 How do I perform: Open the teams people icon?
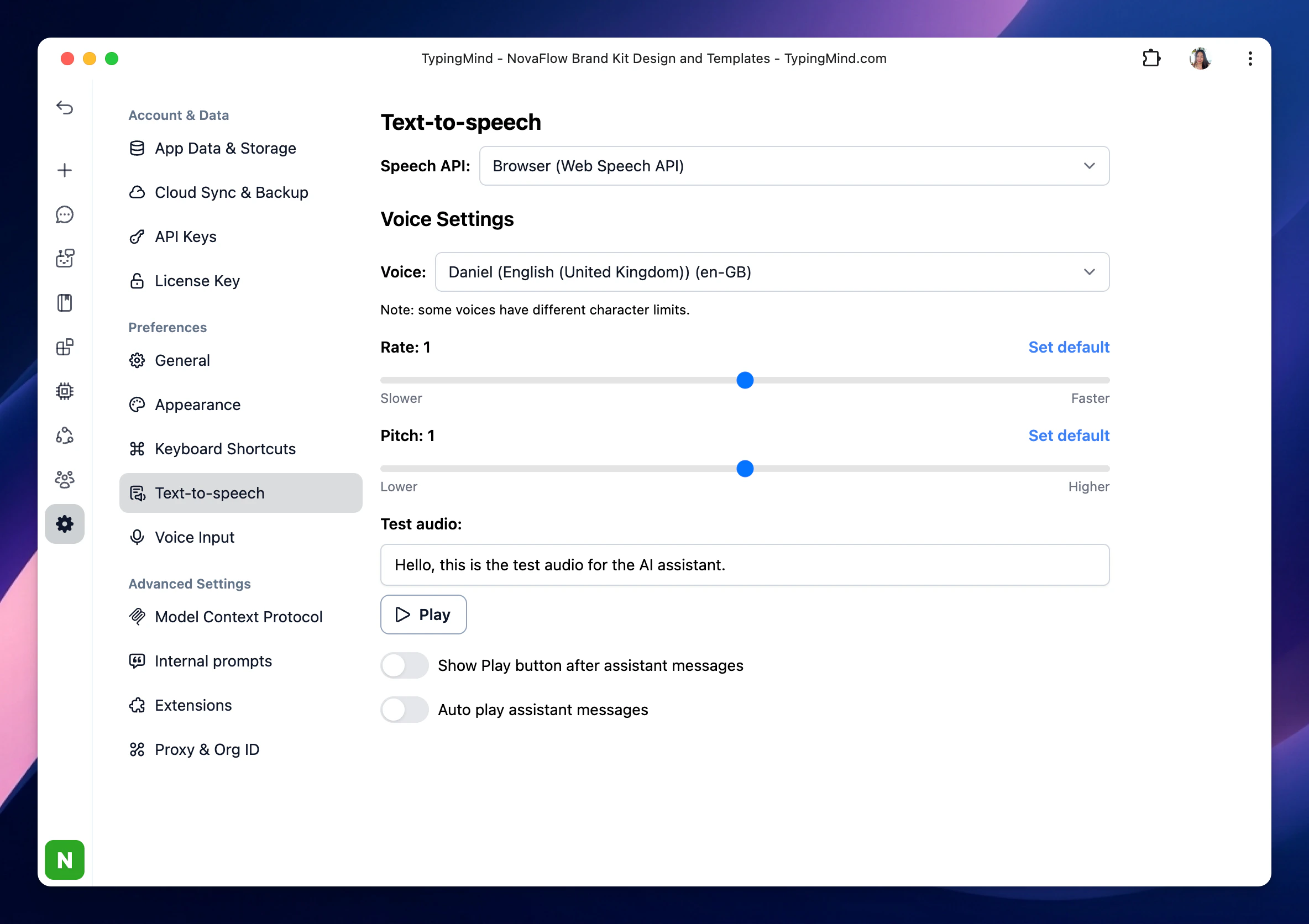[x=65, y=479]
